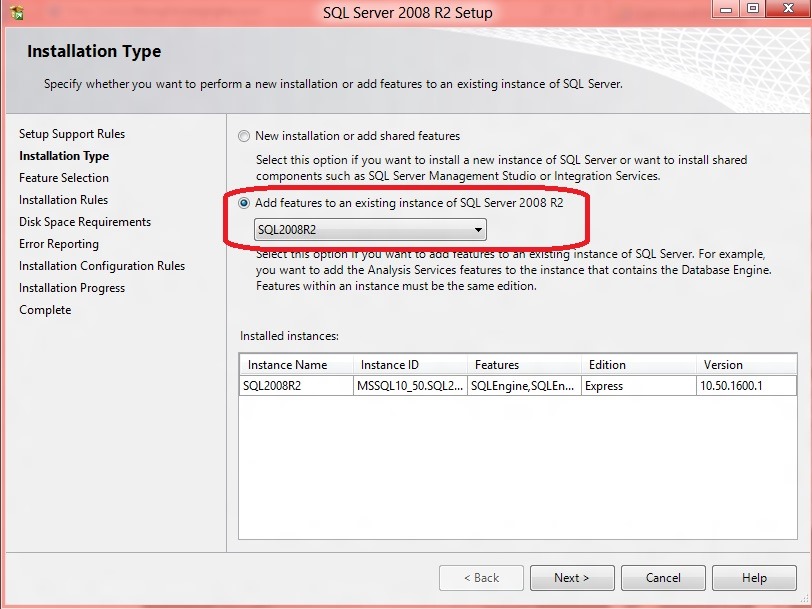812x609 pixels.
Task: Select the Complete step in sidebar
Action: (45, 310)
